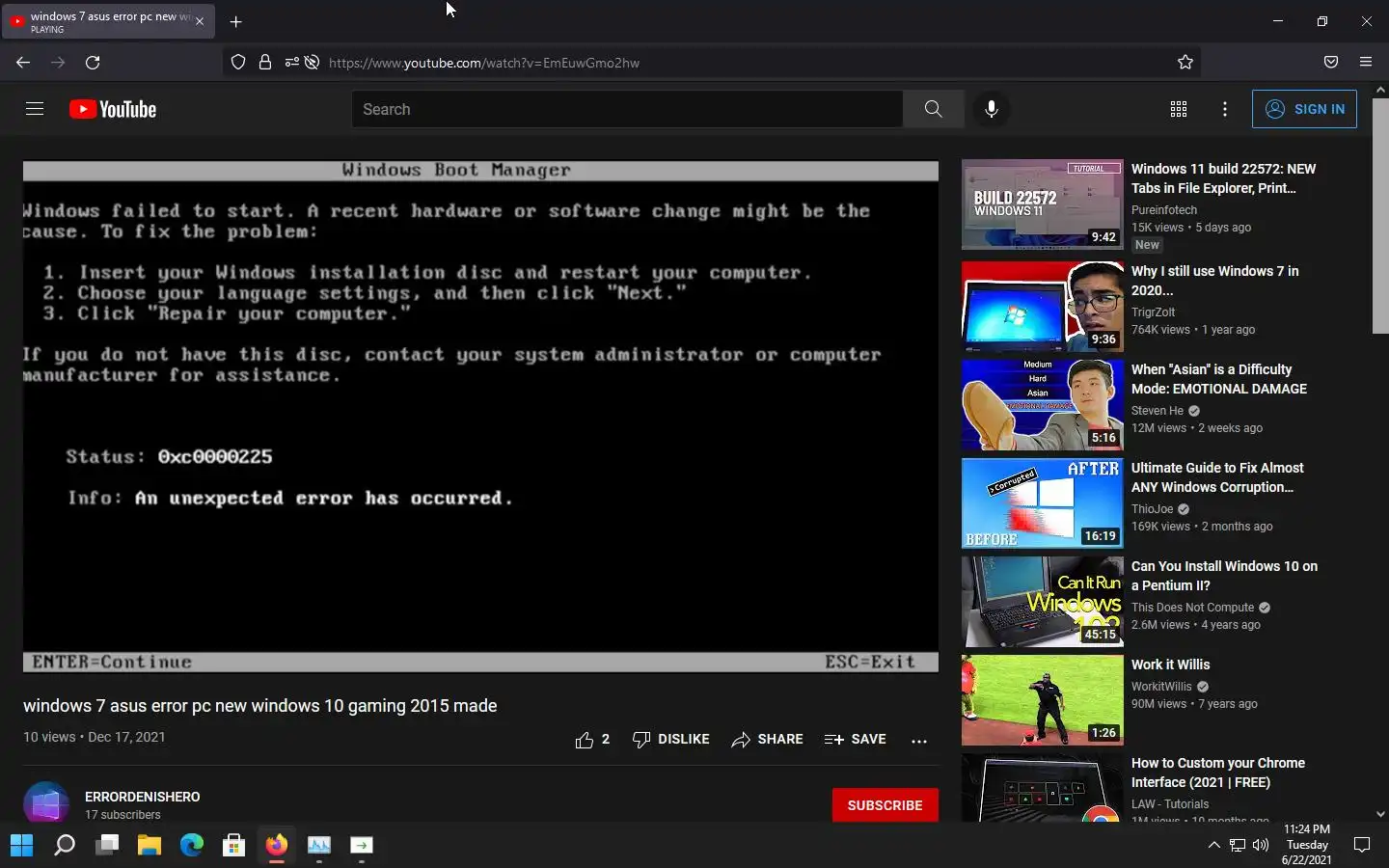The image size is (1389, 868).
Task: Click the search magnifier button
Action: 933,109
